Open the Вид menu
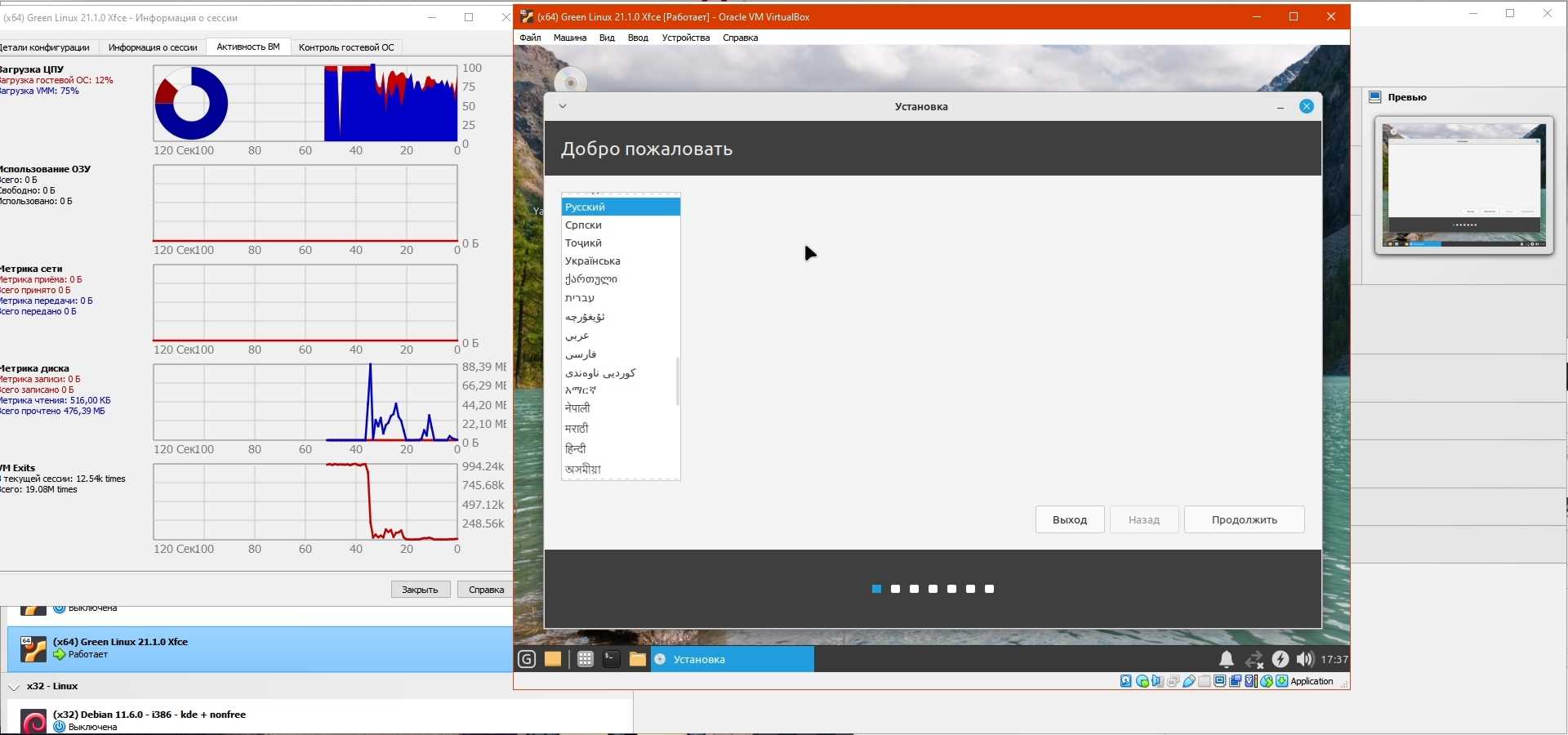This screenshot has height=735, width=1568. tap(607, 38)
